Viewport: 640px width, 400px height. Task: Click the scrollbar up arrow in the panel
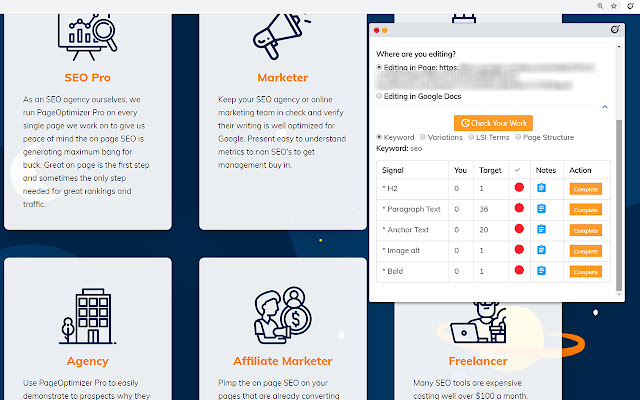coord(619,47)
